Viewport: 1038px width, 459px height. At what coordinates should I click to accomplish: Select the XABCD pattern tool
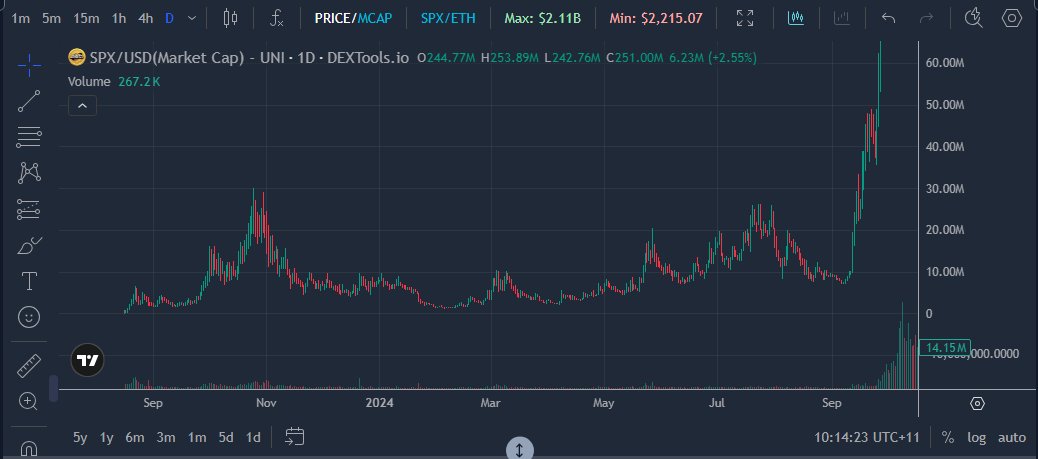29,173
